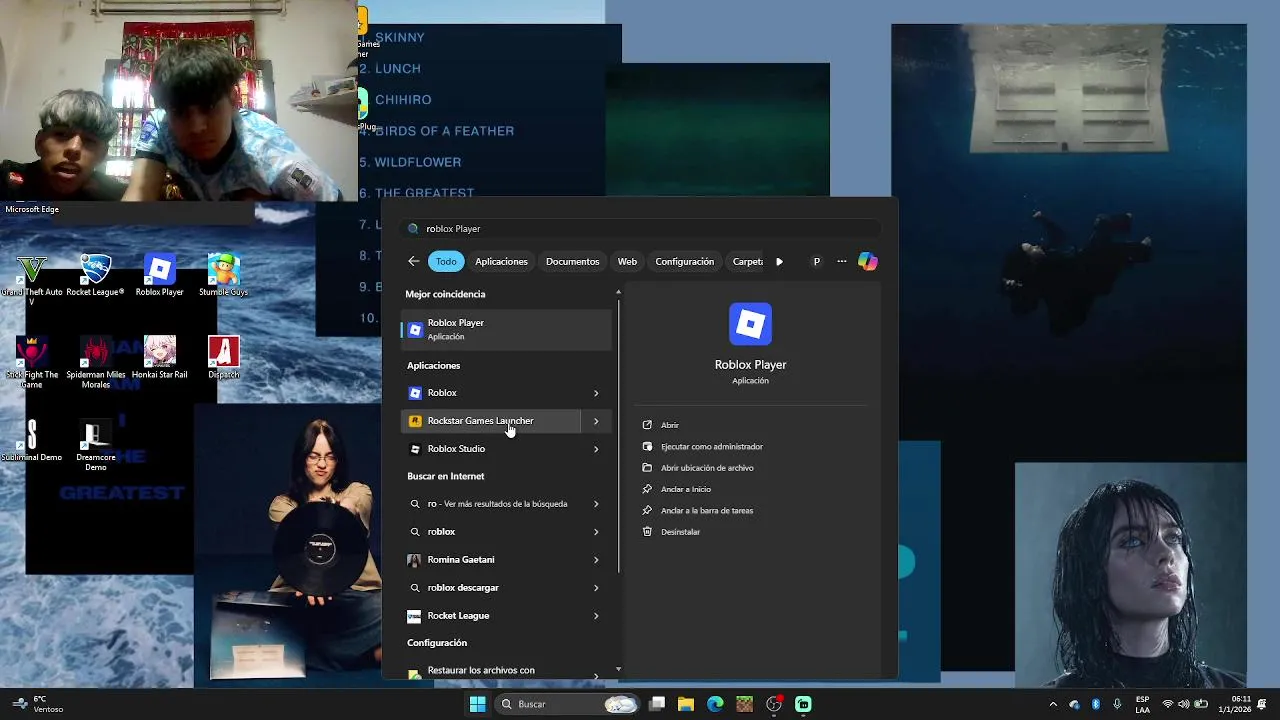Switch to Web filter tab
This screenshot has height=720, width=1280.
(x=627, y=261)
